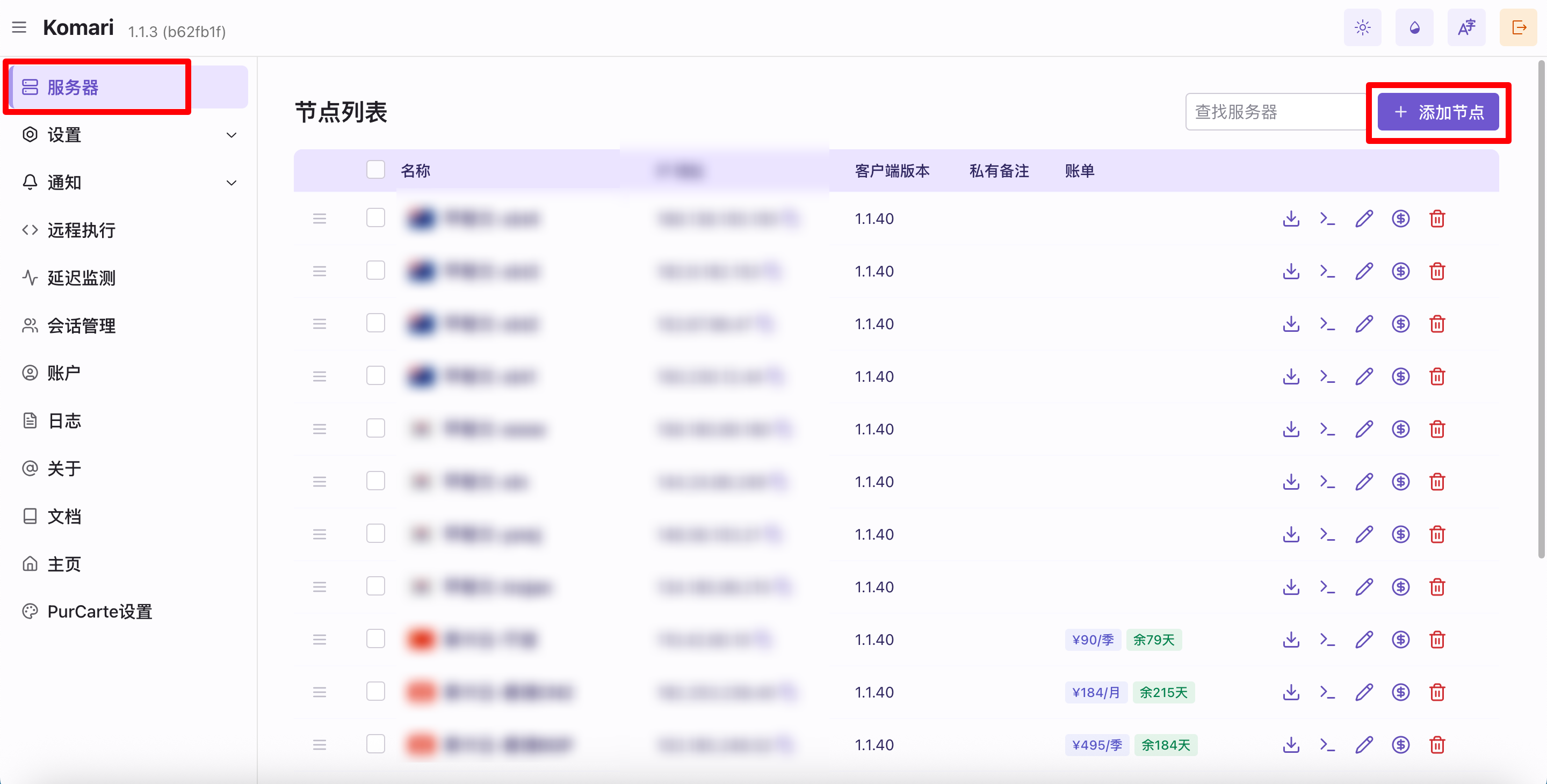The width and height of the screenshot is (1547, 784).
Task: Click the orange logout icon
Action: click(x=1517, y=27)
